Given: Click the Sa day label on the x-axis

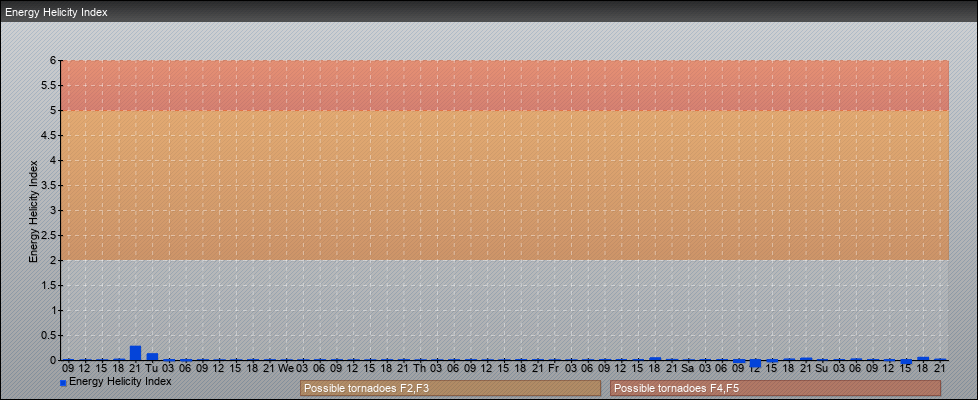Looking at the screenshot, I should click(x=688, y=368).
